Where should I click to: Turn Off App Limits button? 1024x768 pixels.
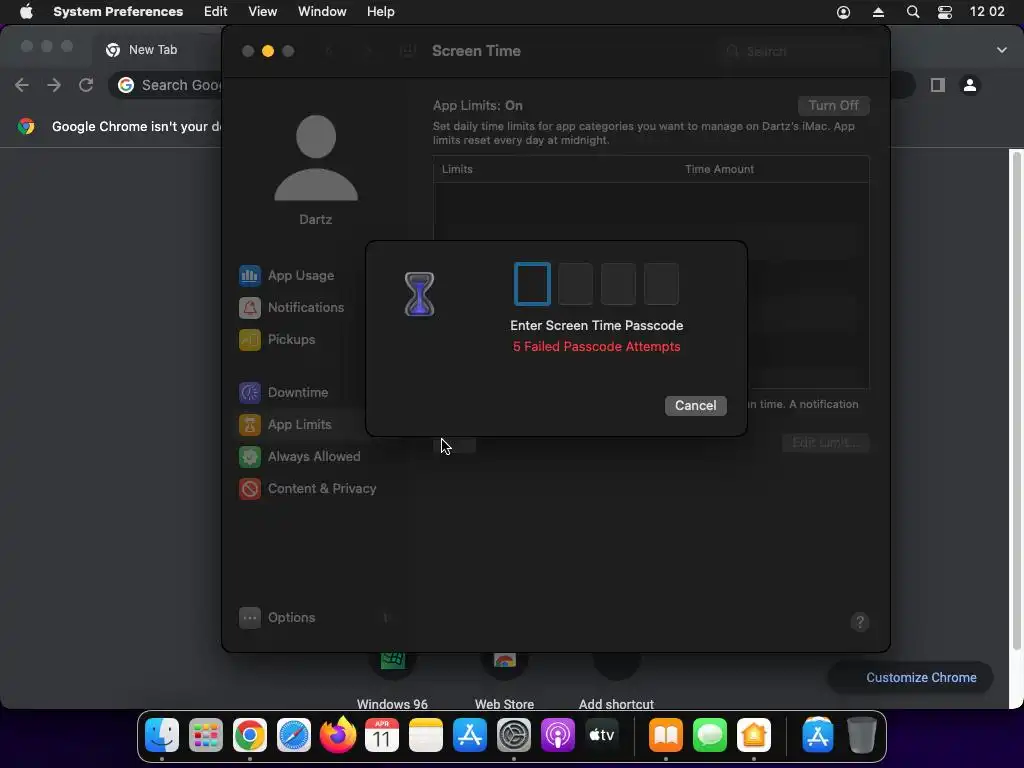pyautogui.click(x=833, y=106)
